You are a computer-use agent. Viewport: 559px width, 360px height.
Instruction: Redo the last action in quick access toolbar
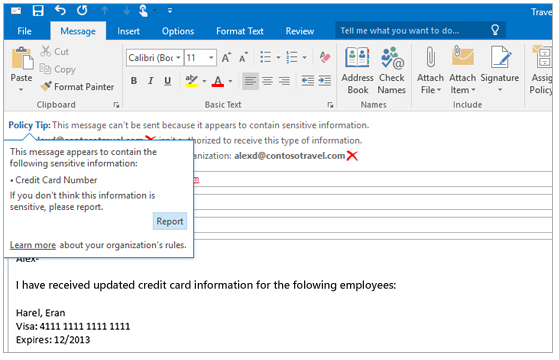(x=82, y=11)
